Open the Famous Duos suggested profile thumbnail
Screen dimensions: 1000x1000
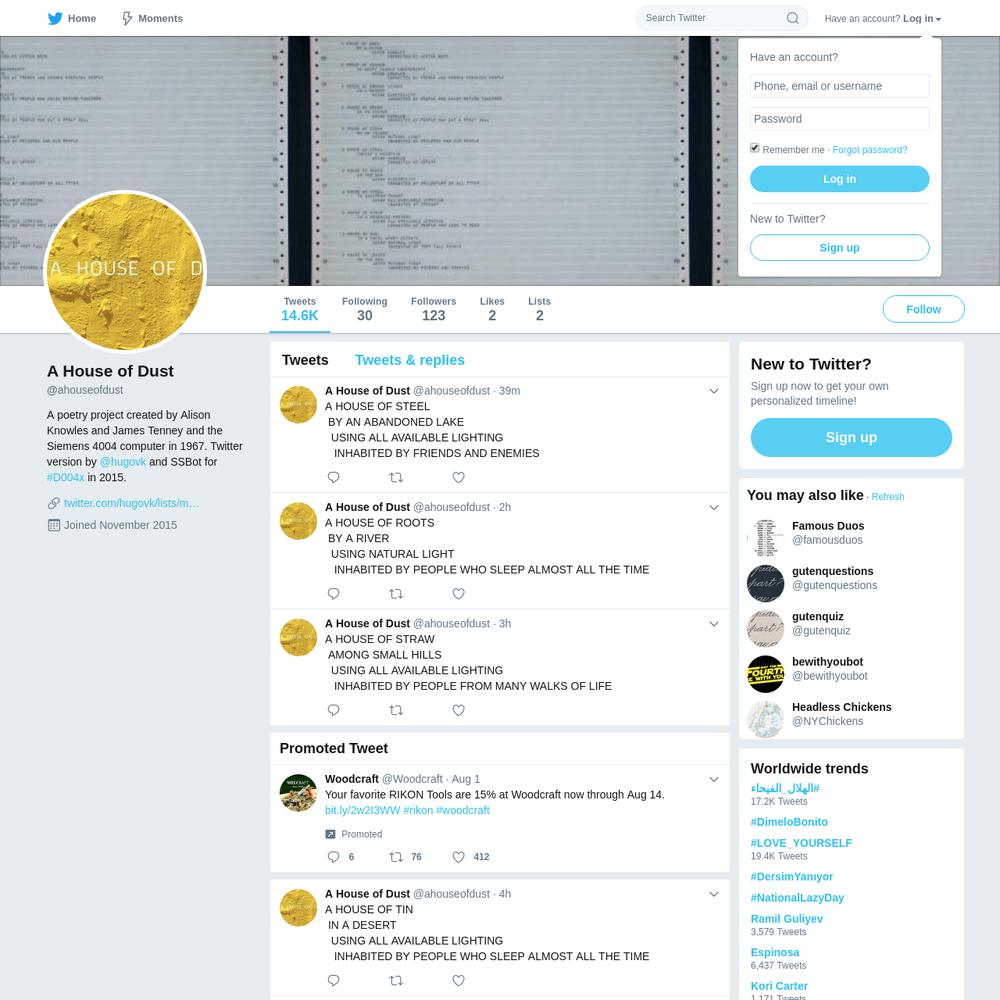pos(765,538)
